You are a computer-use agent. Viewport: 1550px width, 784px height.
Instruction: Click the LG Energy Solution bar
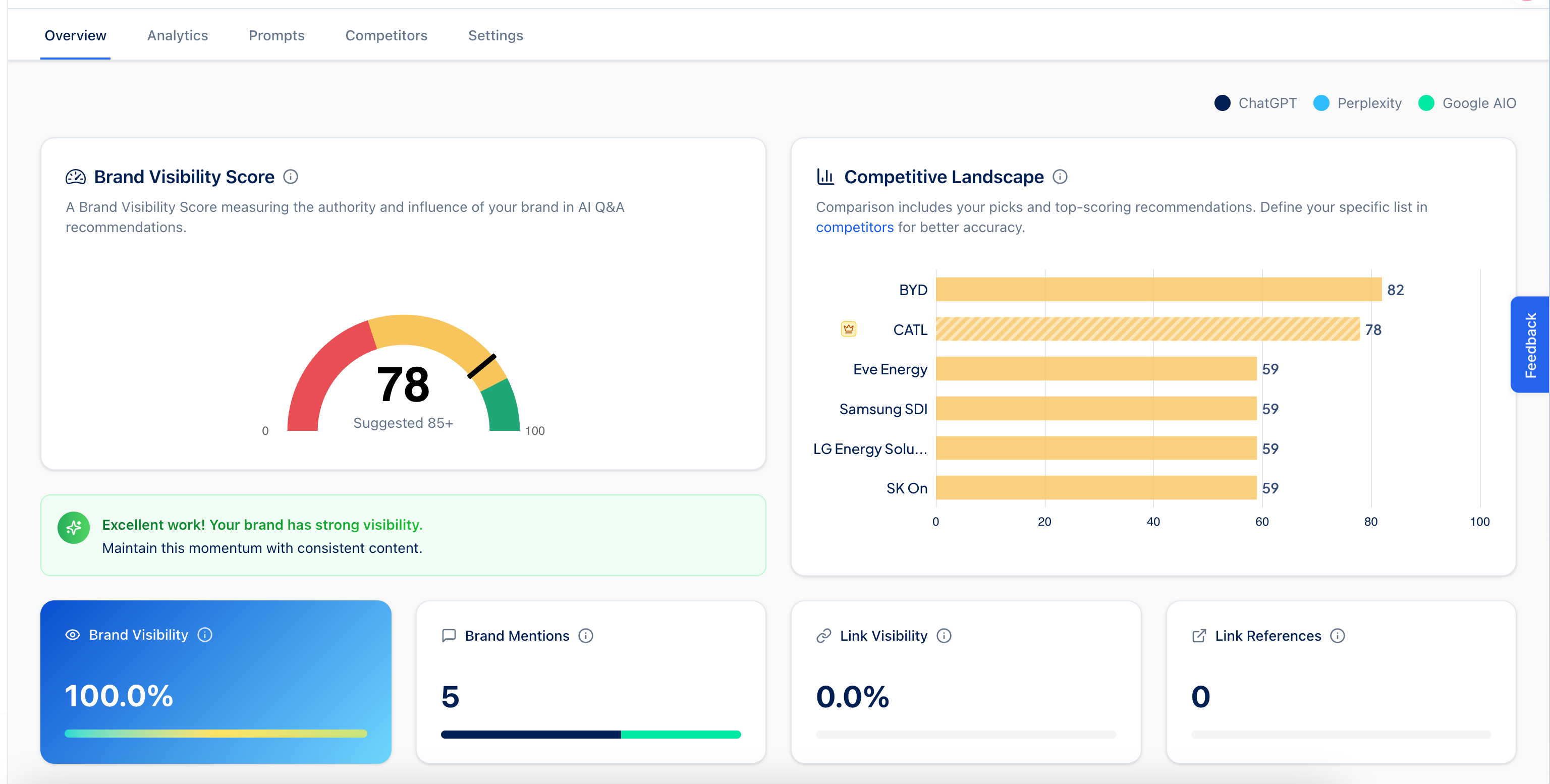tap(1096, 449)
